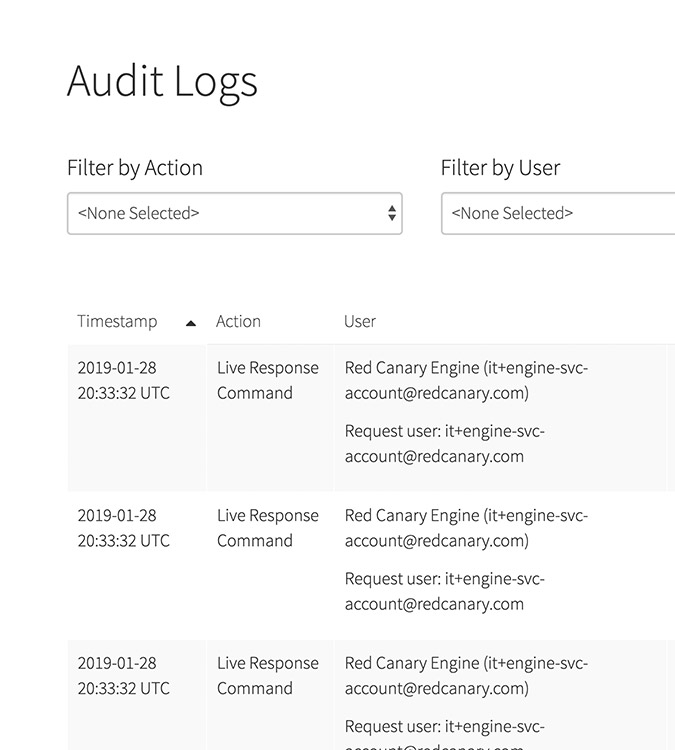Click the Audit Logs page heading
Viewport: 675px width, 750px height.
tap(162, 81)
